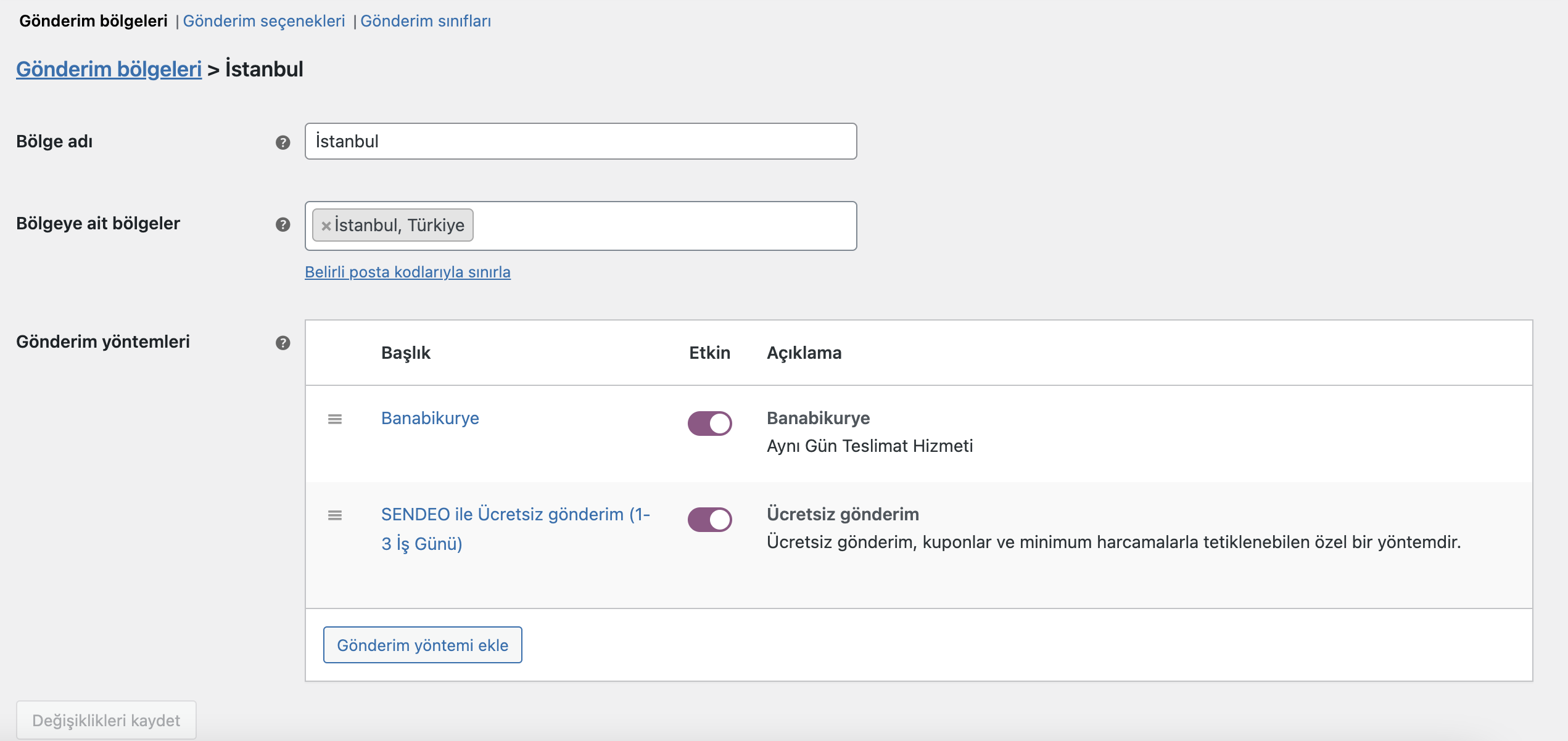This screenshot has width=1568, height=741.
Task: Switch to Gönderim sınıfları tab
Action: [426, 21]
